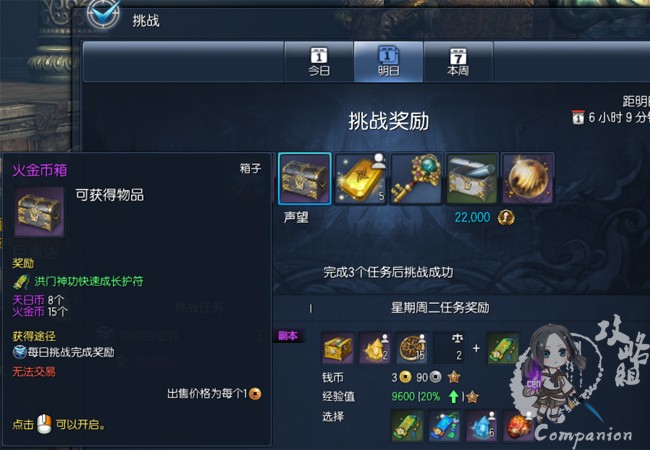Screen dimensions: 650x450
Task: Click the silver chest with scroll reward
Action: (472, 179)
